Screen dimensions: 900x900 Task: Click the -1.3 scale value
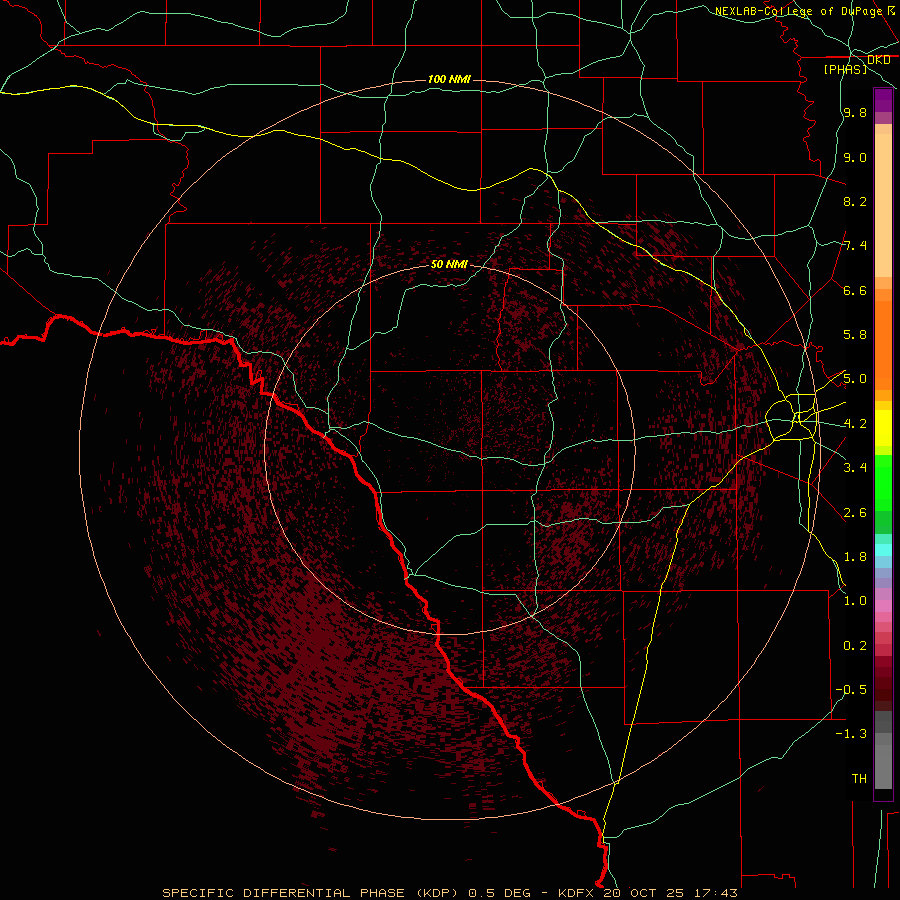[x=851, y=734]
